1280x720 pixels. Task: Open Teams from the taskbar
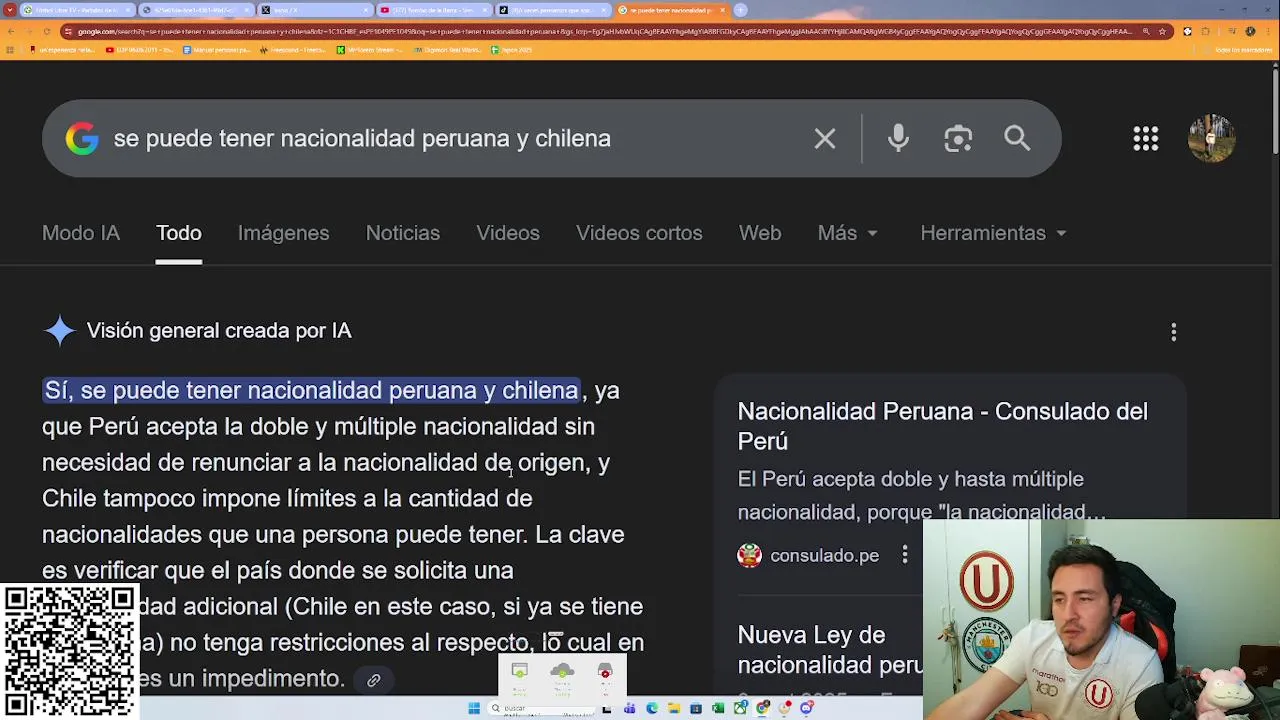point(629,708)
